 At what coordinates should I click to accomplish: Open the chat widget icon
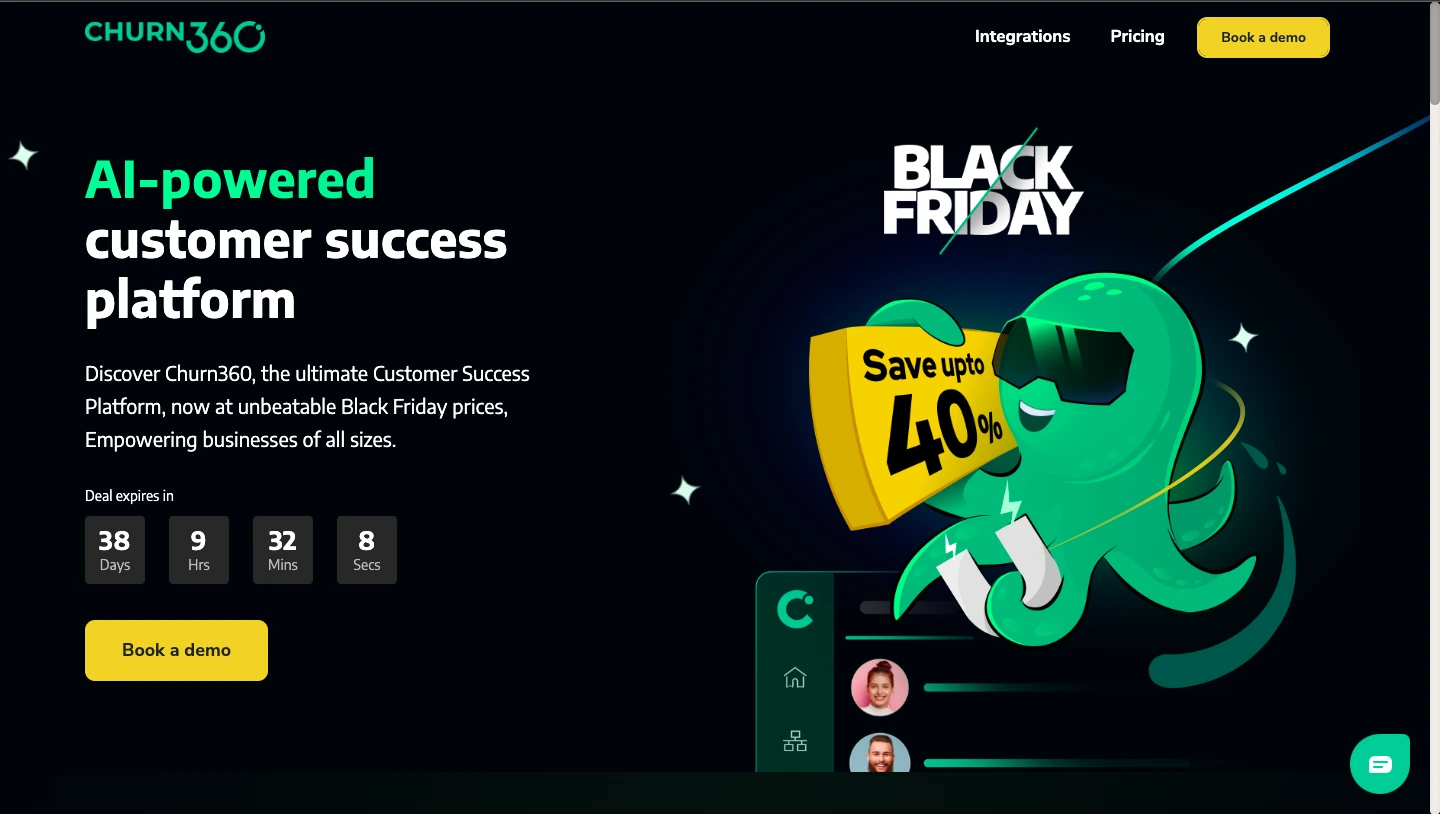(x=1380, y=764)
